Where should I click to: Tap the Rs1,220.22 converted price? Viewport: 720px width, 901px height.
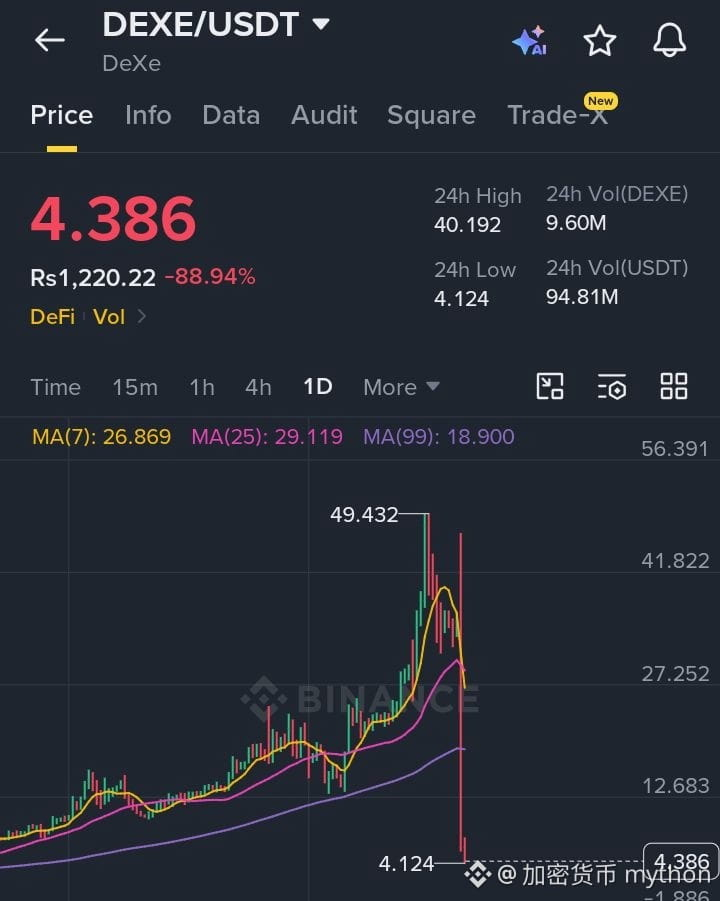tap(93, 278)
